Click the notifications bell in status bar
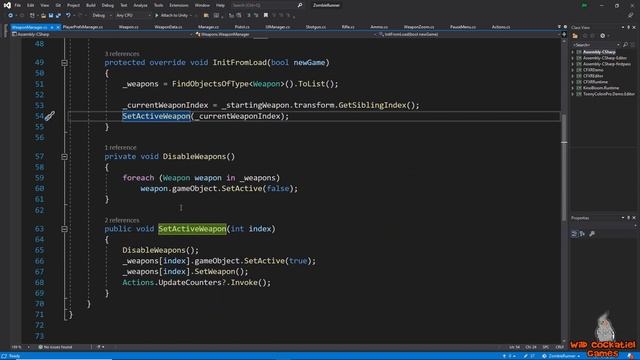640x360 pixels. pos(631,356)
